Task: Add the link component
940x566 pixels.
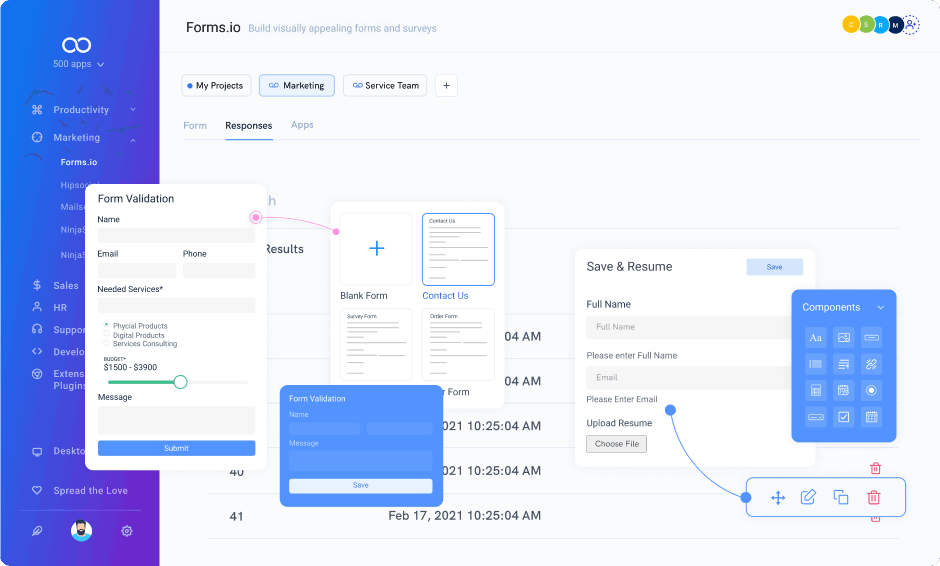Action: pyautogui.click(x=872, y=364)
